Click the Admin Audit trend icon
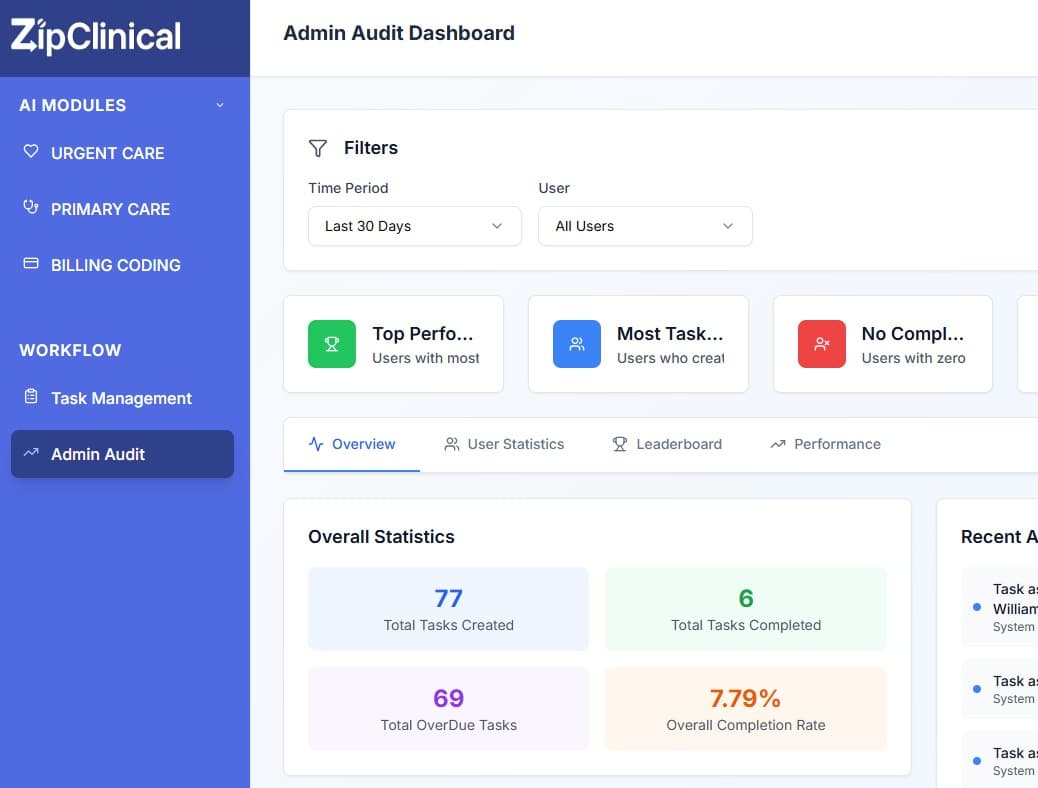The image size is (1038, 788). [31, 453]
